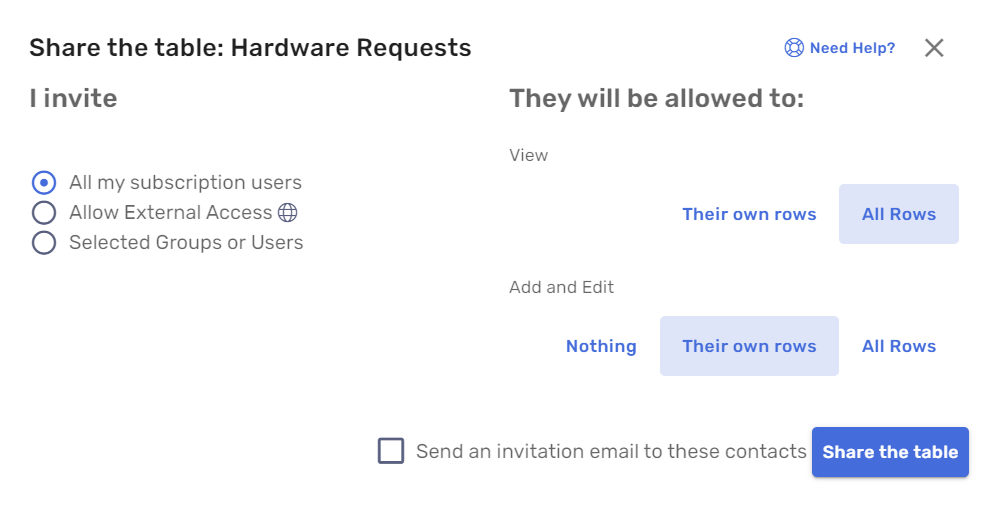Click the Selected Groups or Users label text
This screenshot has height=505, width=987.
click(186, 242)
